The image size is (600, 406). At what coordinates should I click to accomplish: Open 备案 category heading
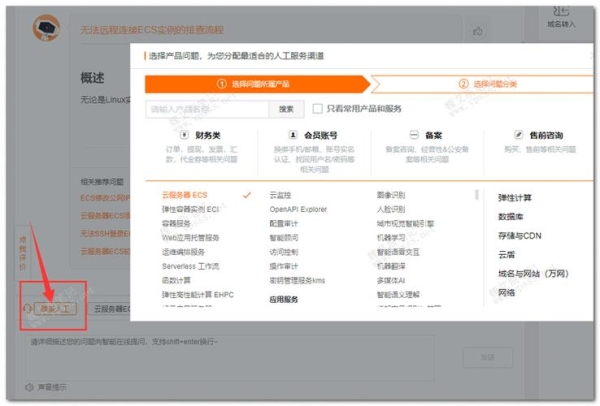(x=434, y=135)
